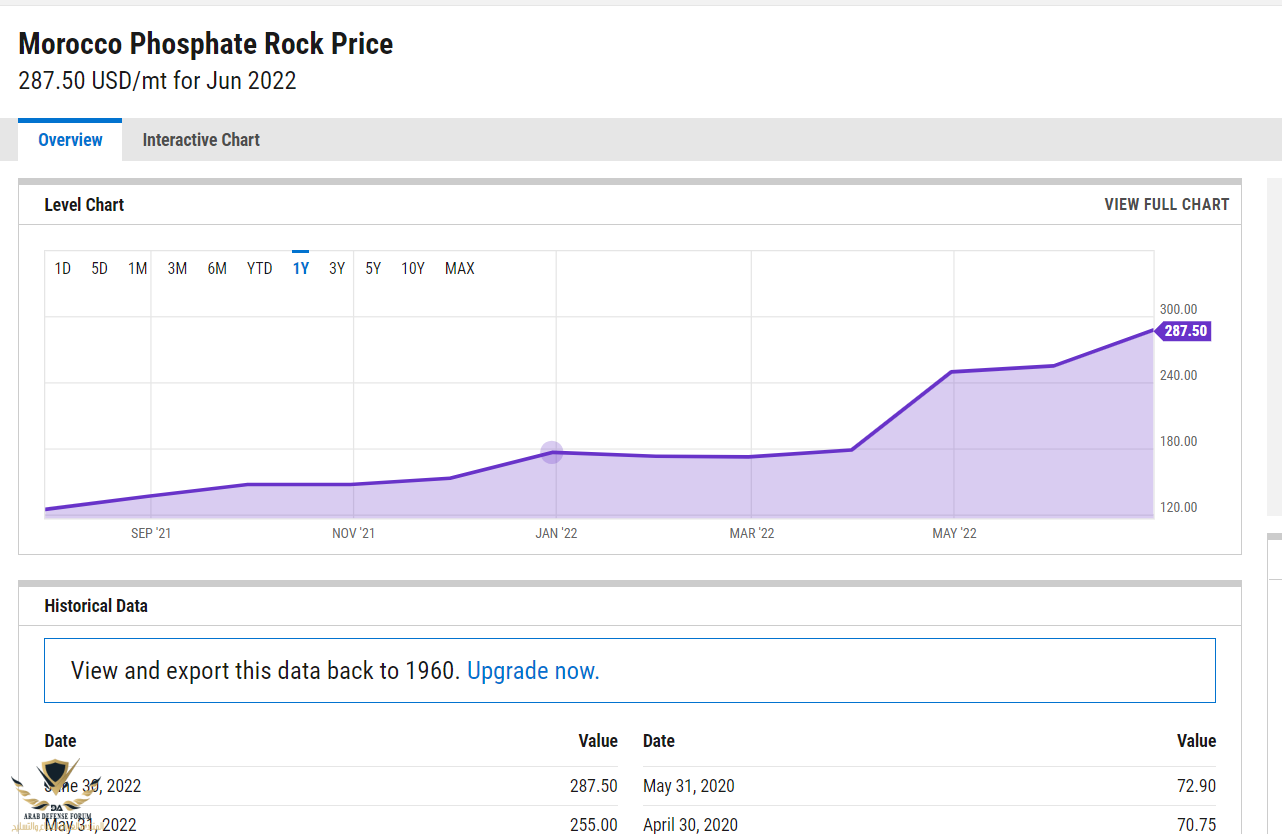The image size is (1282, 834).
Task: Select the Overview tab
Action: (x=70, y=140)
